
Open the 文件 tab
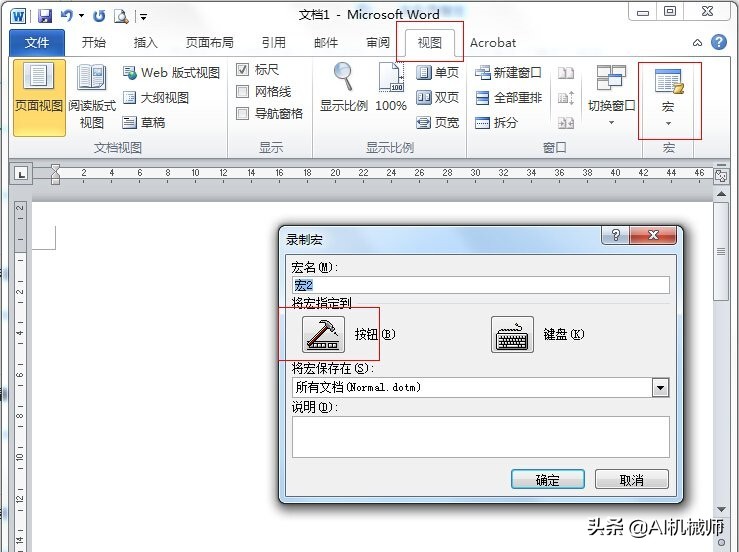click(x=37, y=43)
